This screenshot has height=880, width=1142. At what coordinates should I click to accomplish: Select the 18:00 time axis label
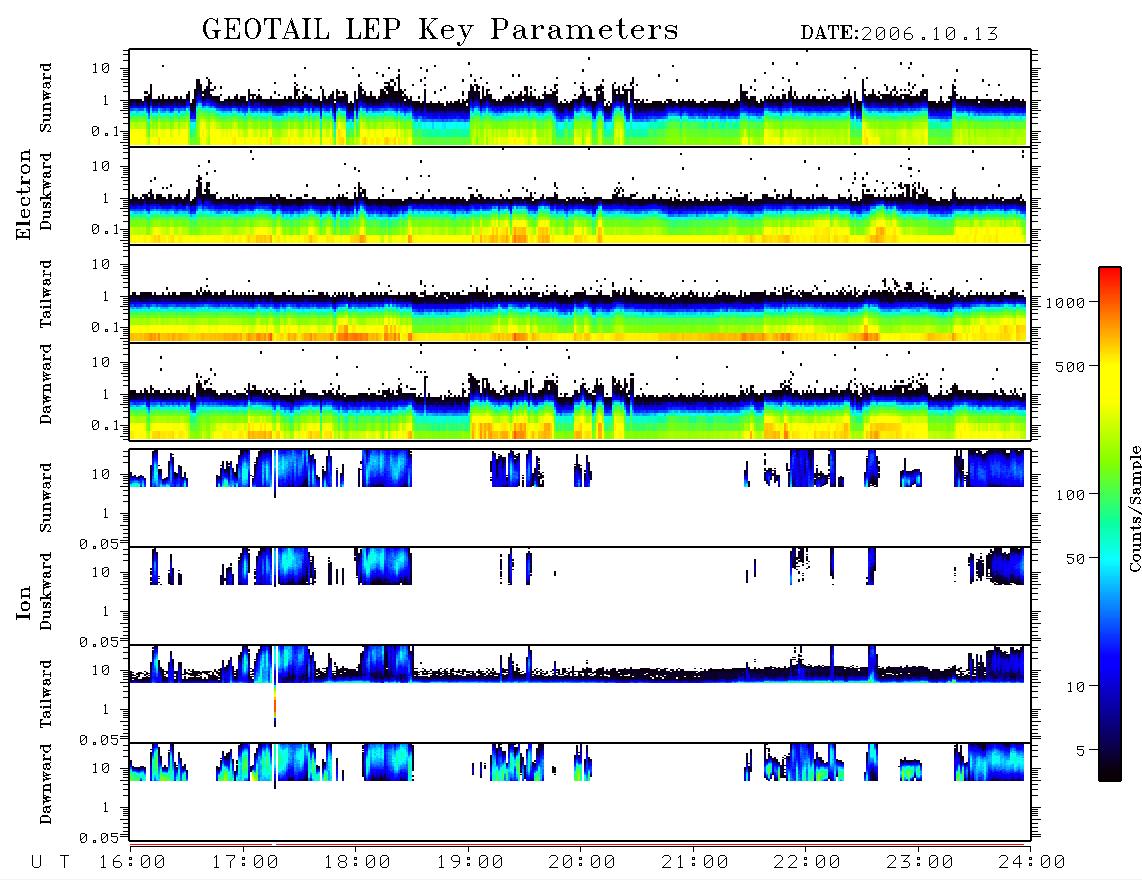tap(357, 863)
